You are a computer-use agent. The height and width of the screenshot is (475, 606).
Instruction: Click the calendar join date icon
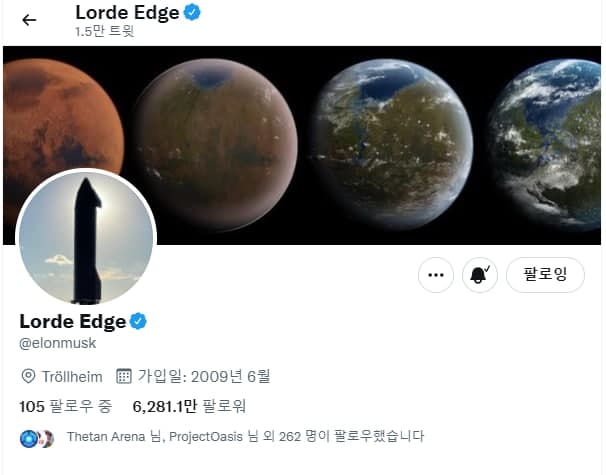pyautogui.click(x=124, y=376)
